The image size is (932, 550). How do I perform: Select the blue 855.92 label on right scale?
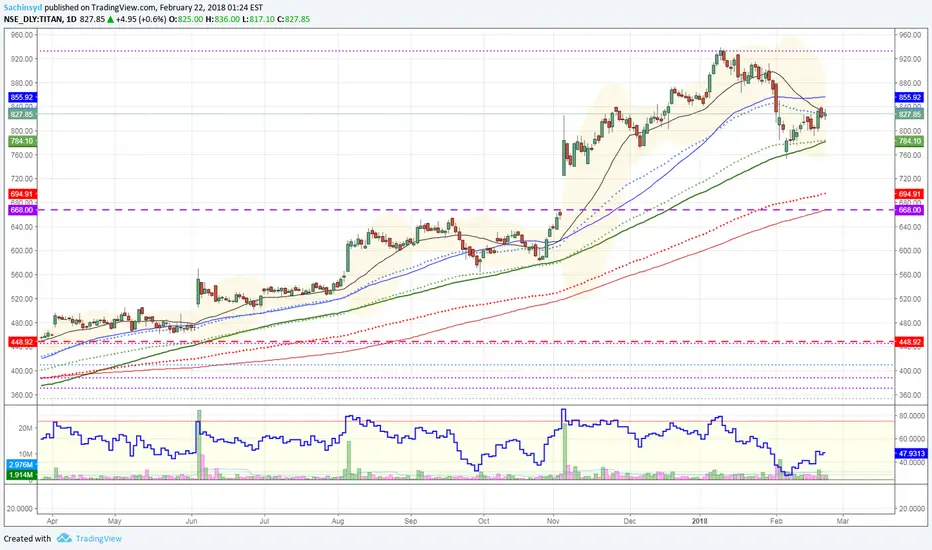coord(909,97)
